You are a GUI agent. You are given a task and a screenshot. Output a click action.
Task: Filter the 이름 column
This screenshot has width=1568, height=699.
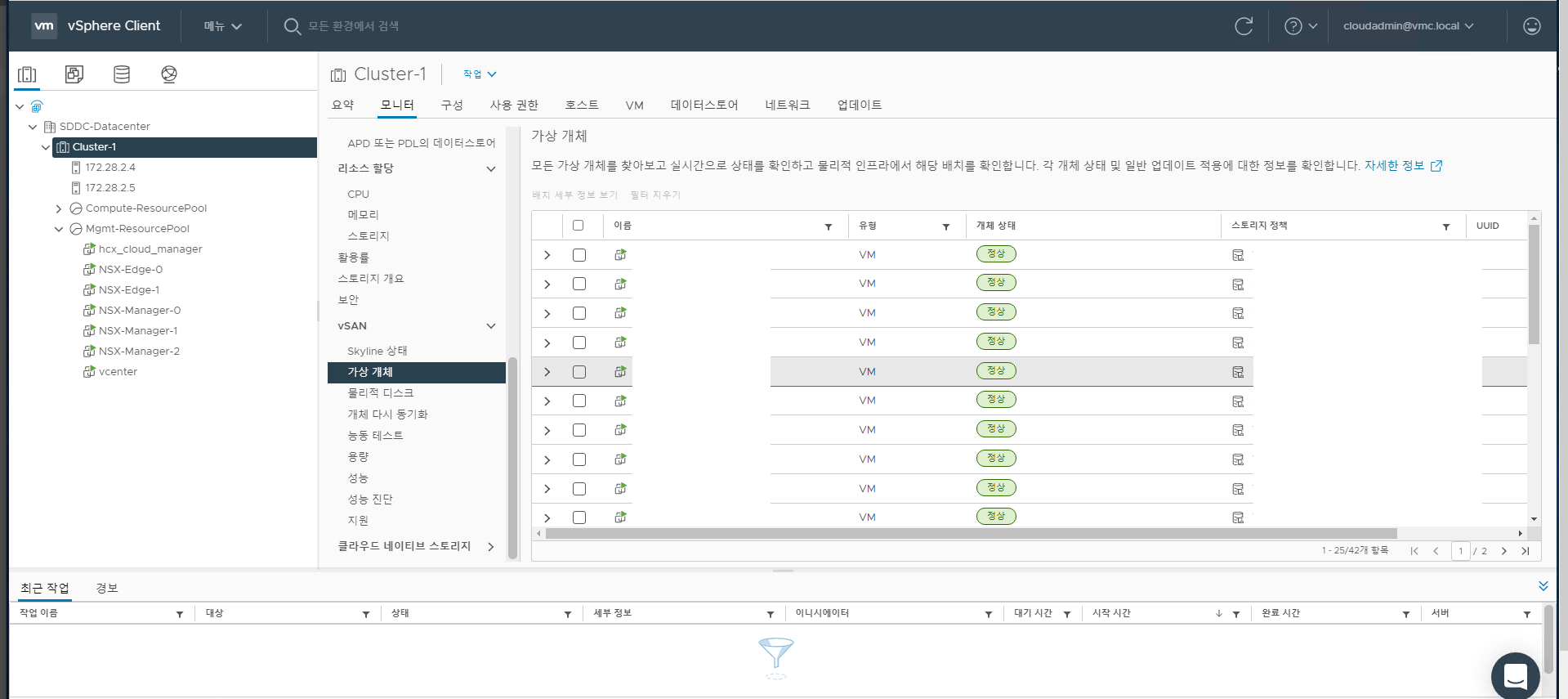click(x=829, y=226)
